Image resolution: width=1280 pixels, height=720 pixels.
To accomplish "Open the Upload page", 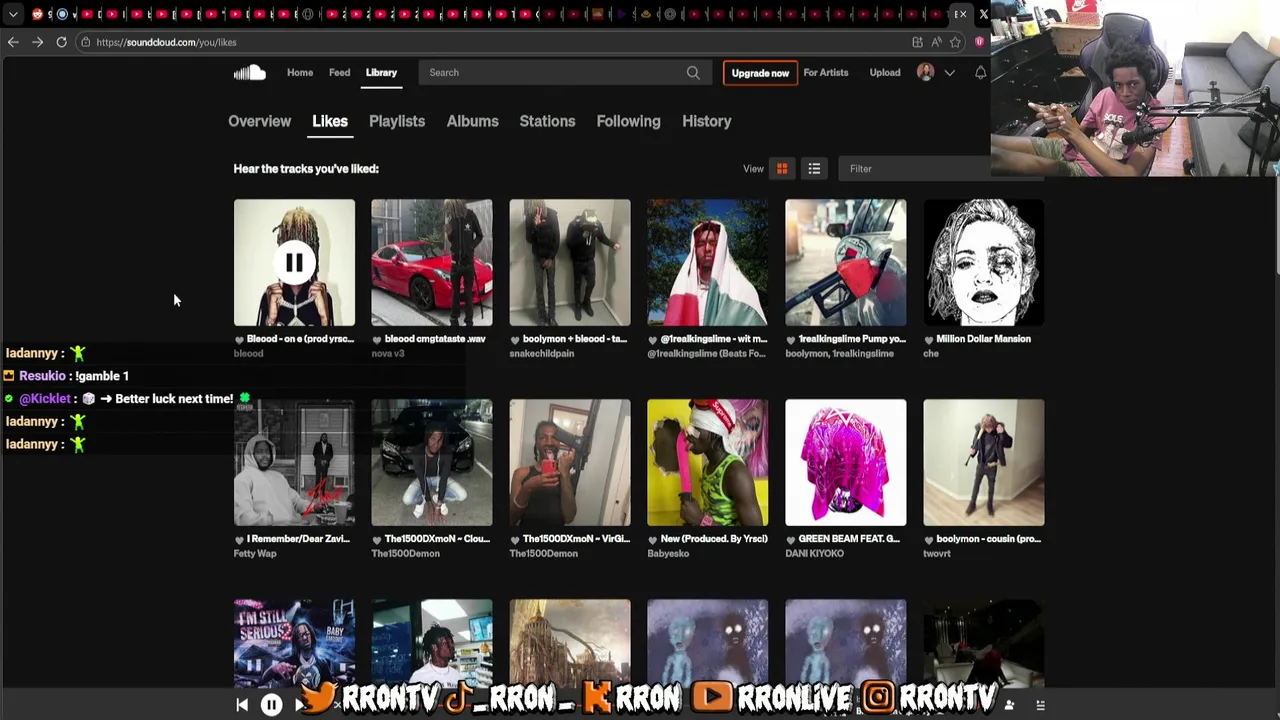I will tap(885, 72).
